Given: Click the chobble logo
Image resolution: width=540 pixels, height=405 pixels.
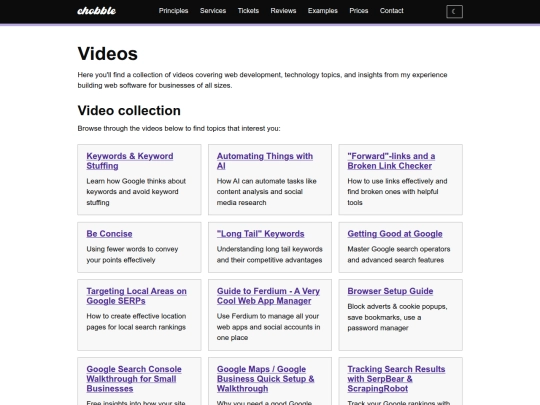Looking at the screenshot, I should [97, 11].
